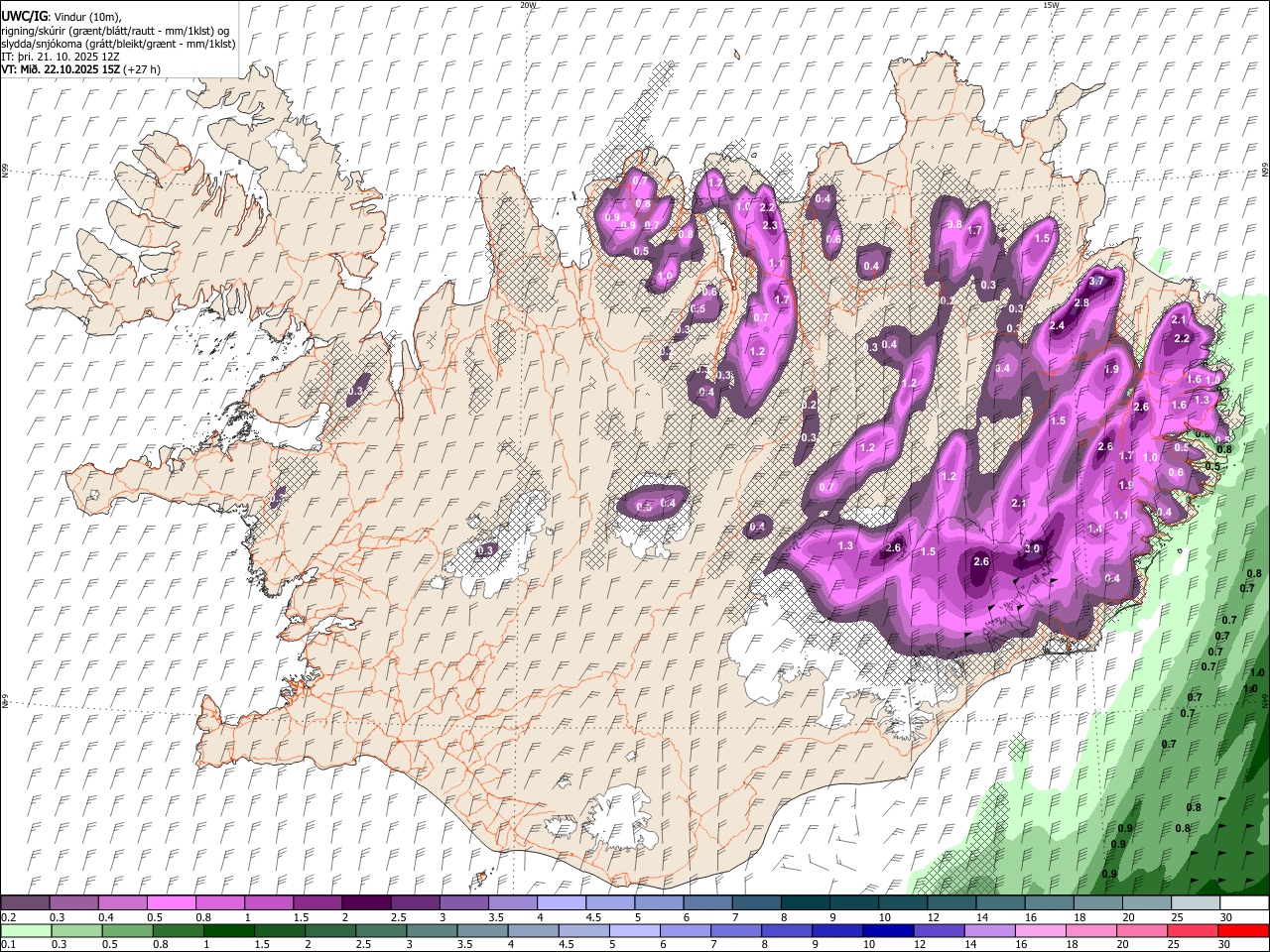
Task: Click legend label '0.4' under top row
Action: [x=106, y=917]
